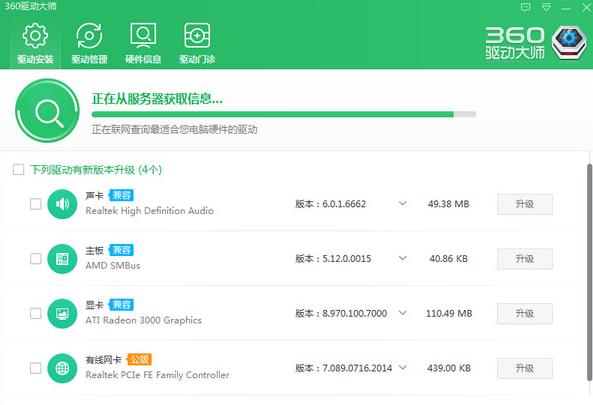Click the server info progress bar
Viewport: 593px width, 405px height.
point(284,114)
